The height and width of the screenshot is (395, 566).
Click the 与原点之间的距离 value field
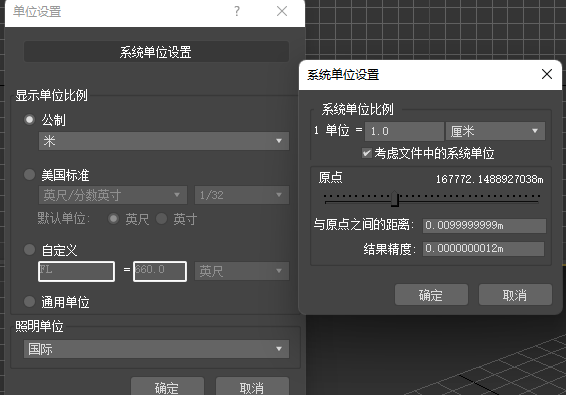(x=484, y=226)
